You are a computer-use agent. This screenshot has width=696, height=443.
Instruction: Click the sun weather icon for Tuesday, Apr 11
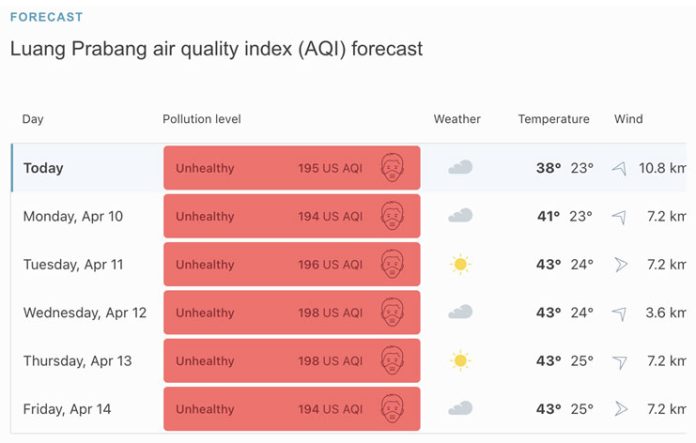[x=460, y=265]
